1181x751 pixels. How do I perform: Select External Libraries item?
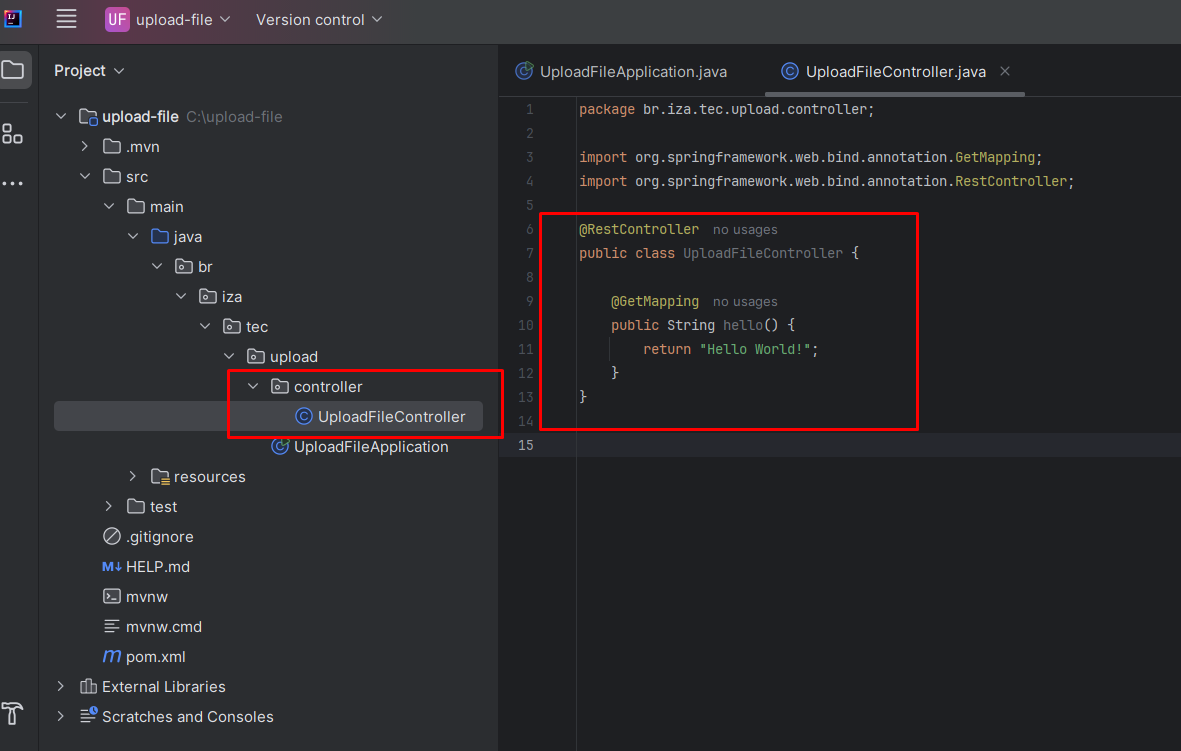[163, 686]
